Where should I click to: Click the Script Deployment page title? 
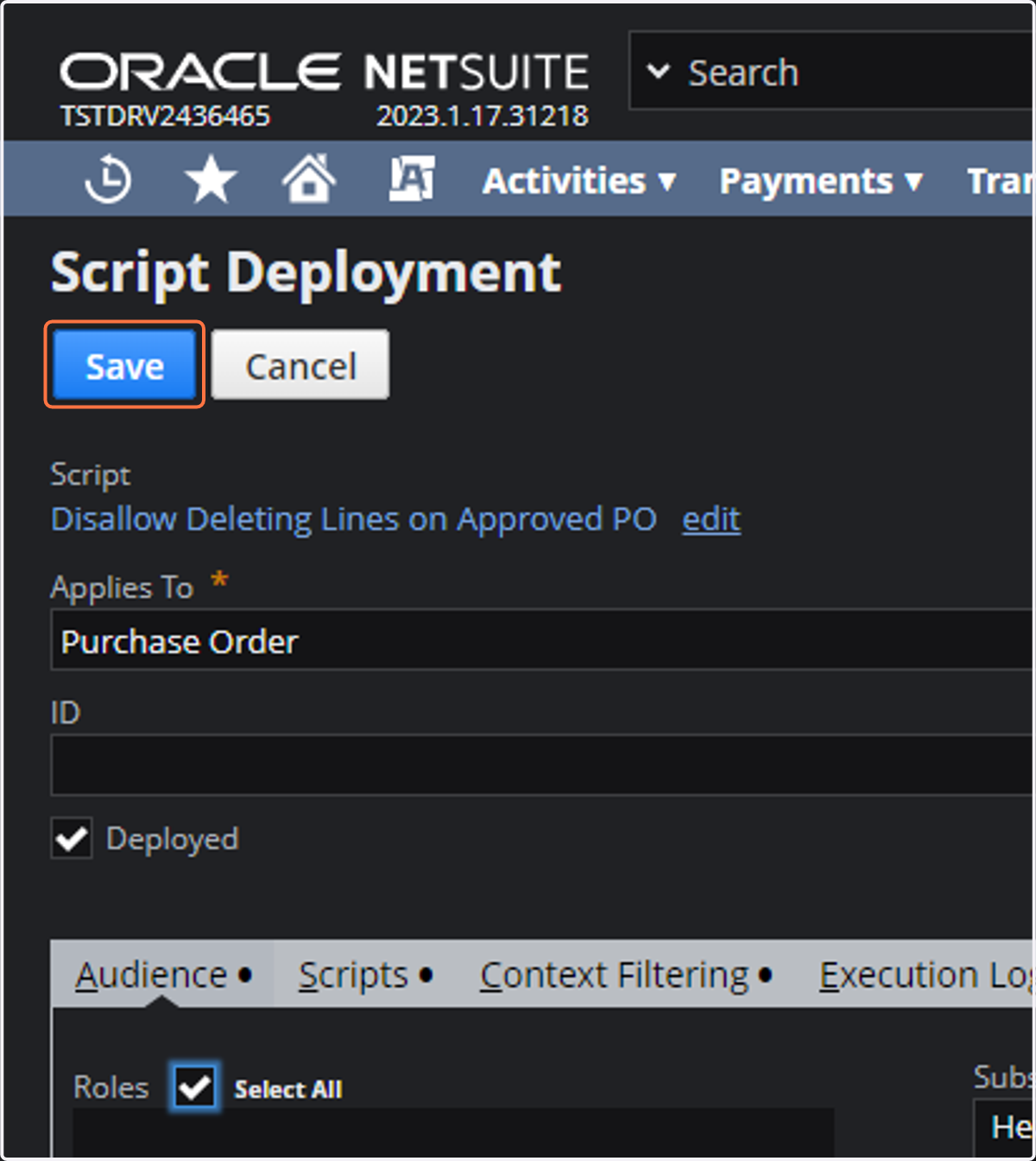[306, 273]
